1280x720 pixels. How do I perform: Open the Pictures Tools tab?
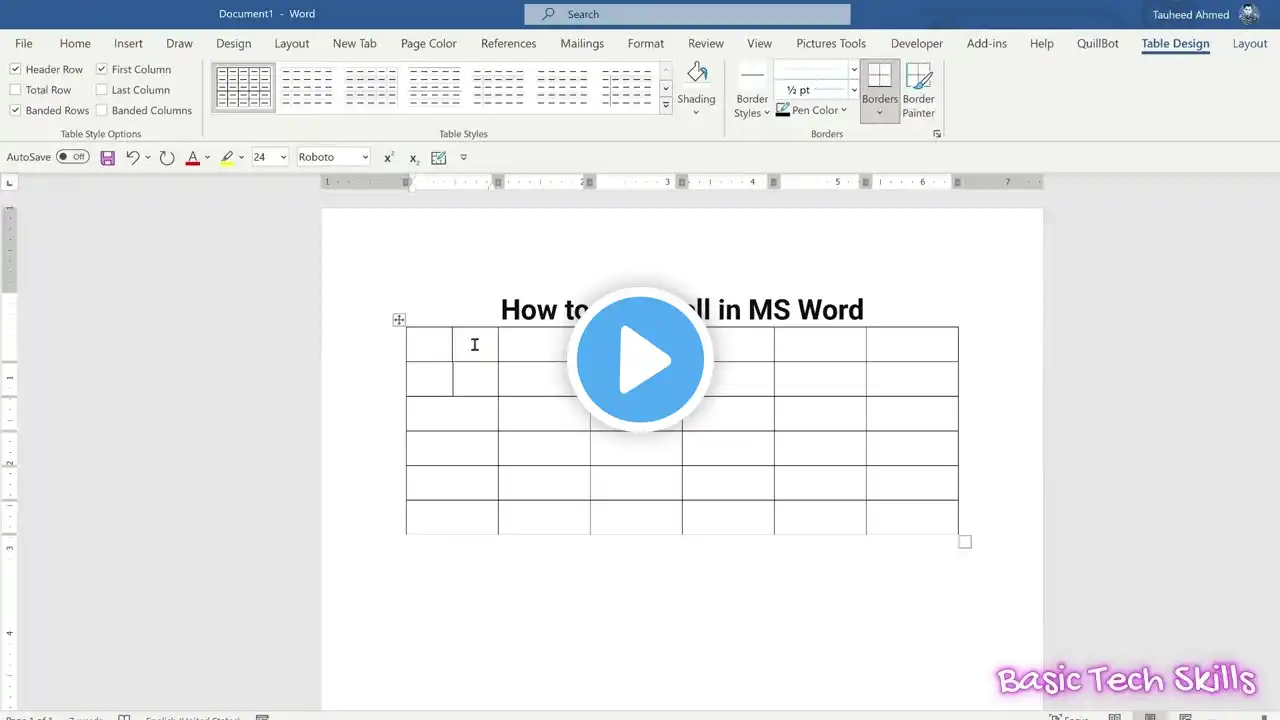pos(831,43)
